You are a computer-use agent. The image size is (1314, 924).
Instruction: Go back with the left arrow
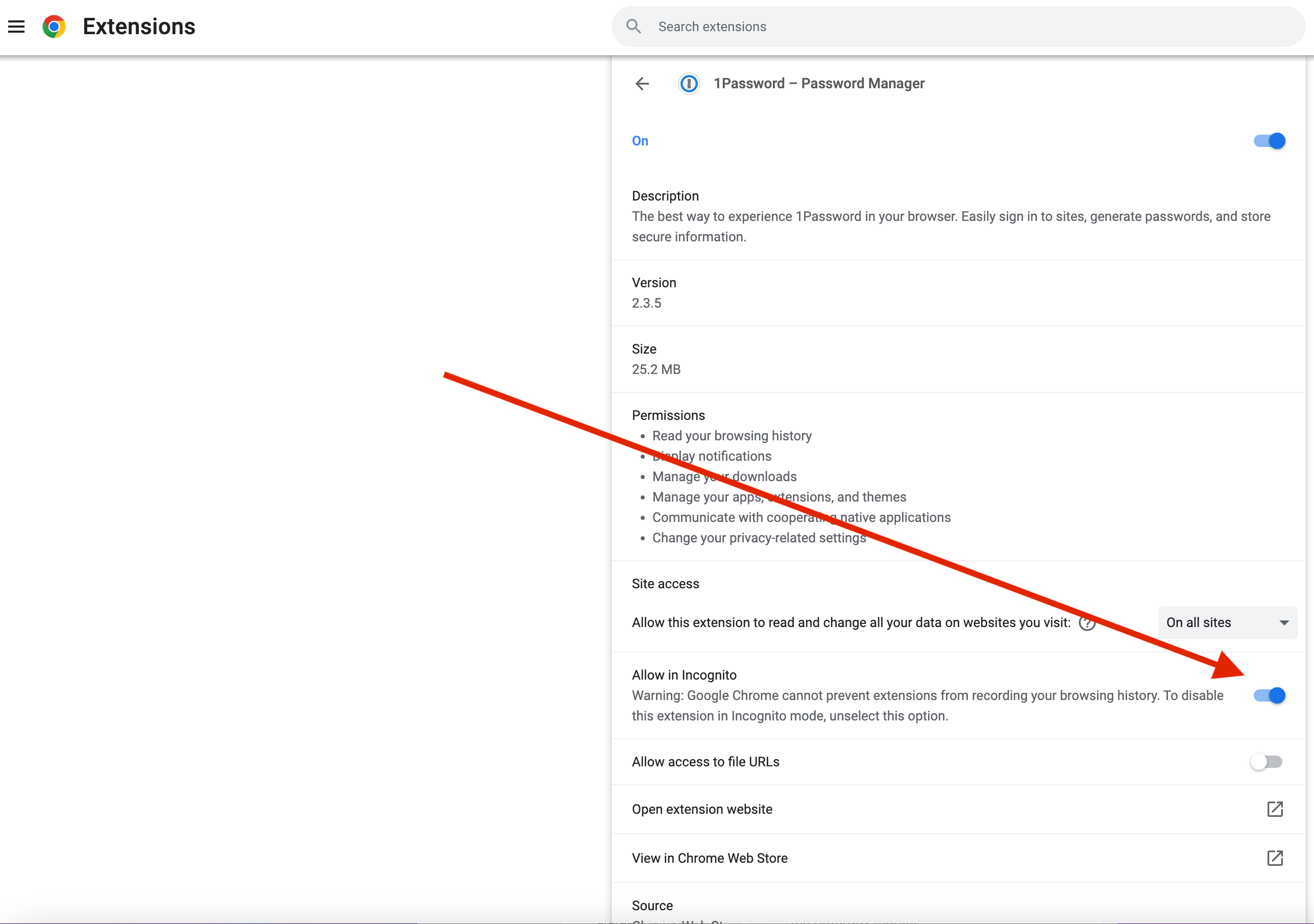[642, 84]
